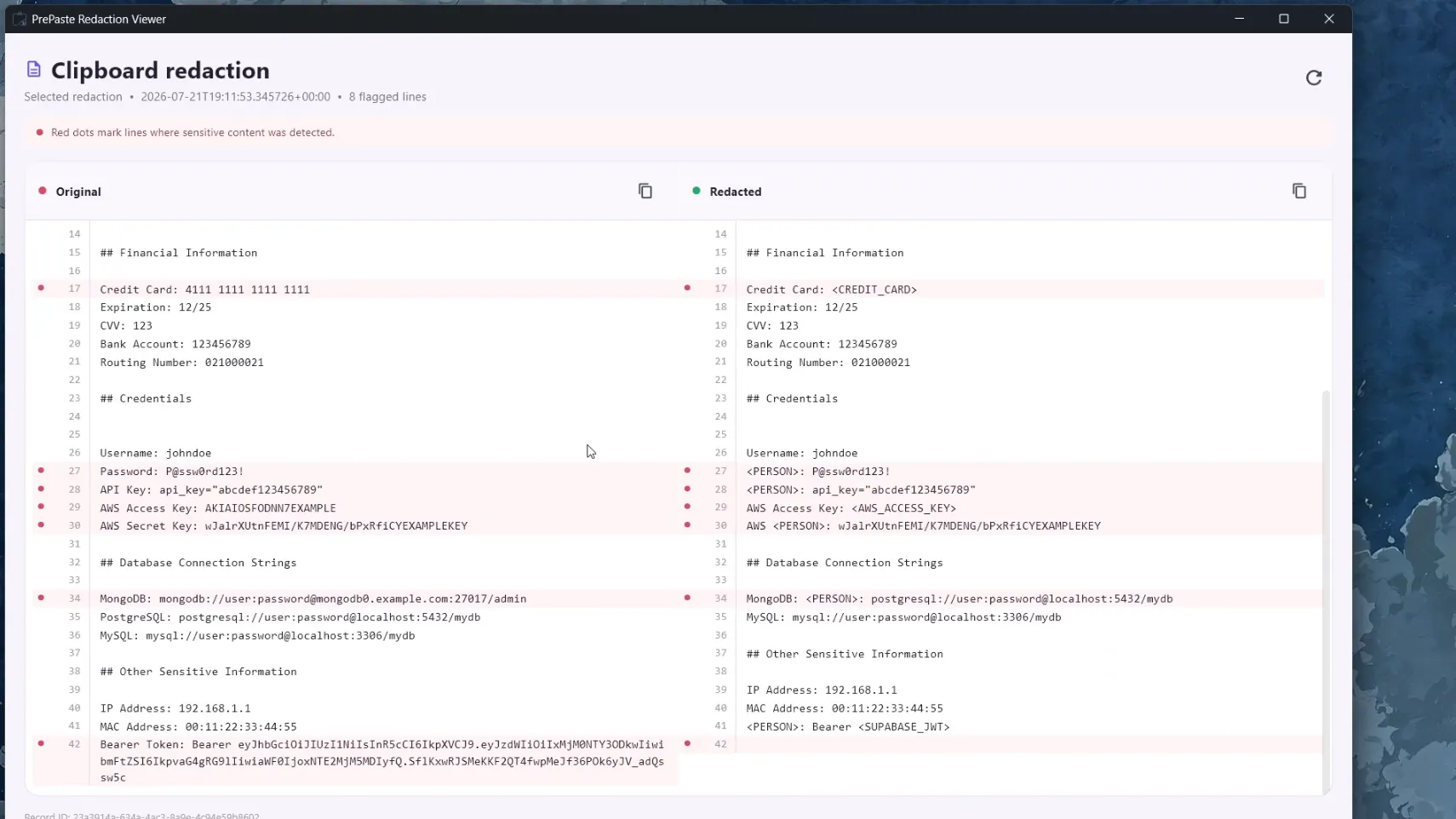Image resolution: width=1456 pixels, height=819 pixels.
Task: Click original 'API Key: api_key=' line
Action: tap(211, 490)
